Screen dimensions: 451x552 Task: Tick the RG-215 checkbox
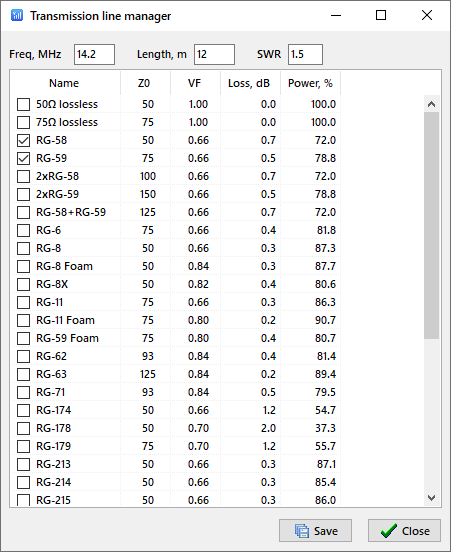[24, 500]
